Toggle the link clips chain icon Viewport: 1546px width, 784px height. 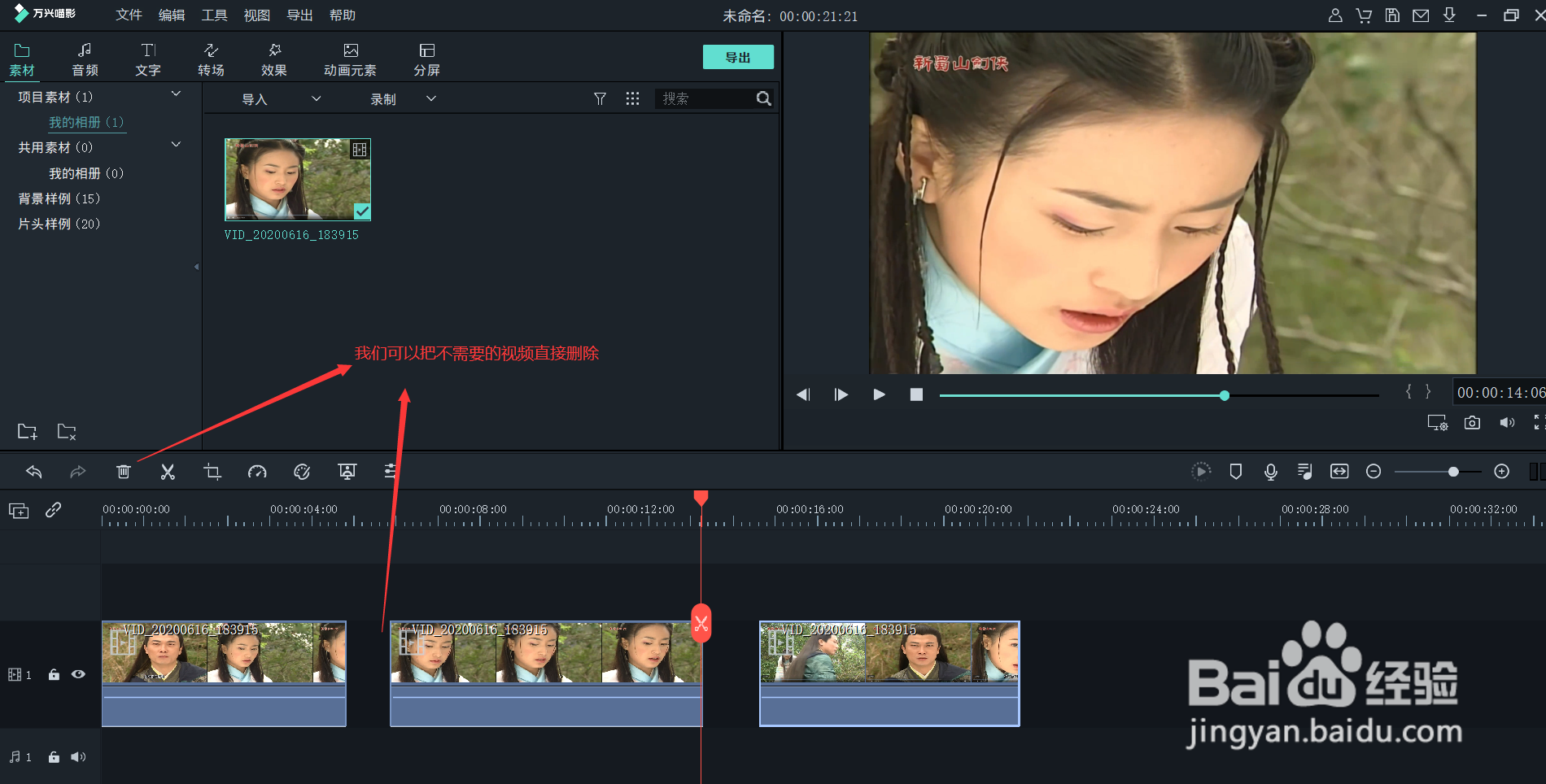(x=54, y=510)
